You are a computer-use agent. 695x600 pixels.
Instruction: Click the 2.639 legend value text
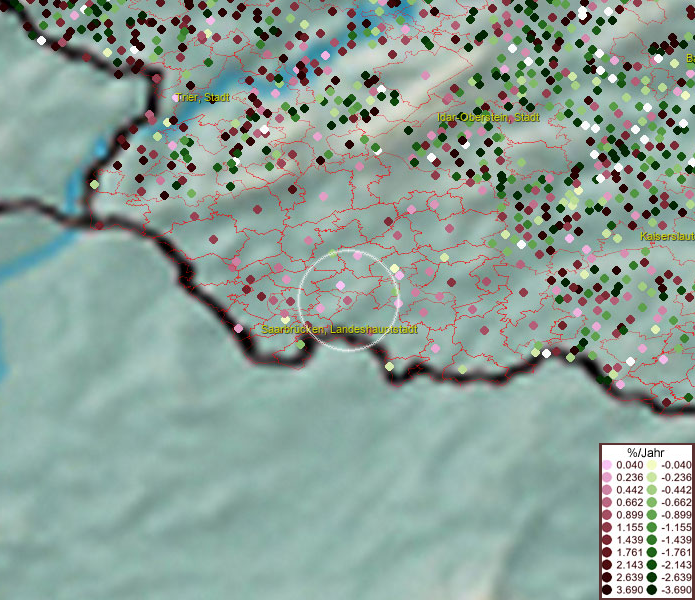pos(630,579)
